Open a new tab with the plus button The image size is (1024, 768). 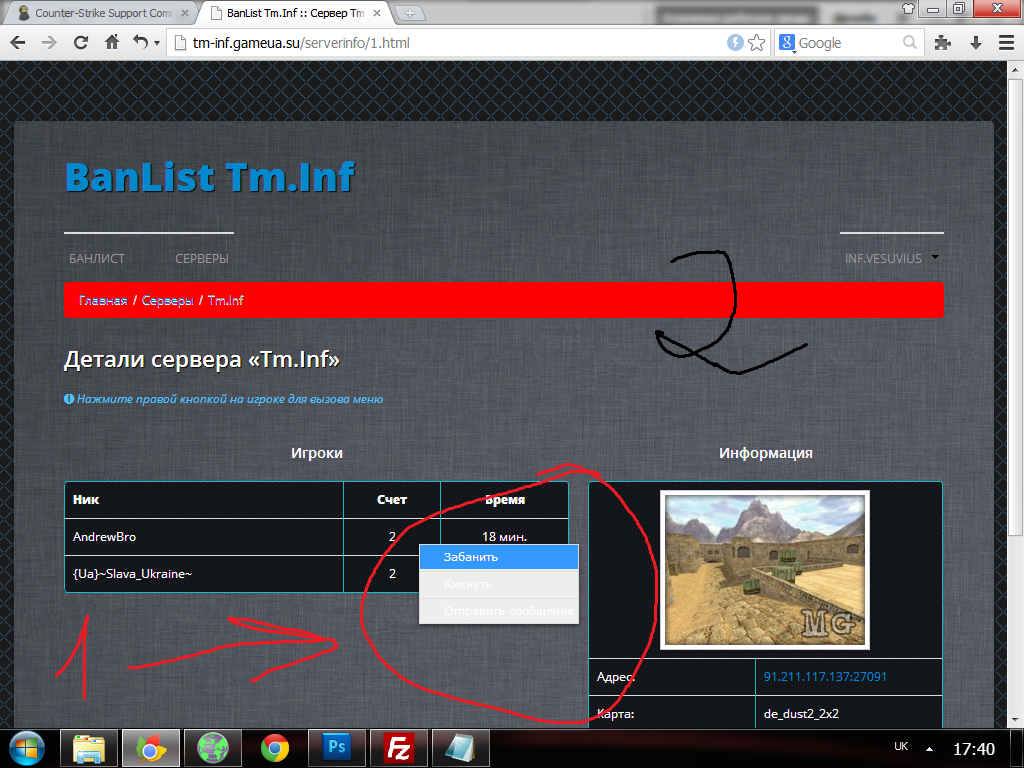click(410, 13)
